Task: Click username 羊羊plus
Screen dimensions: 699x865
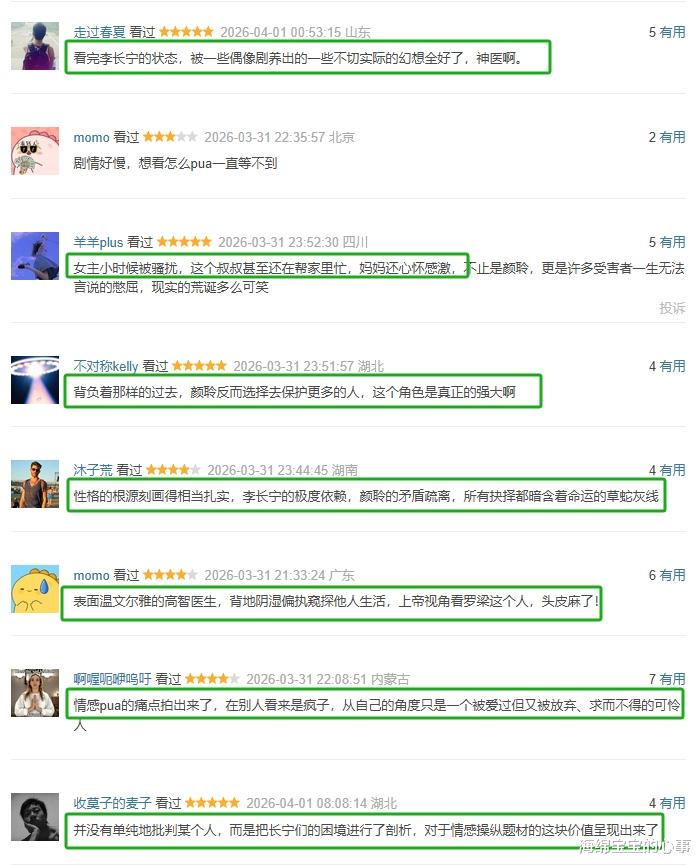Action: pyautogui.click(x=98, y=242)
